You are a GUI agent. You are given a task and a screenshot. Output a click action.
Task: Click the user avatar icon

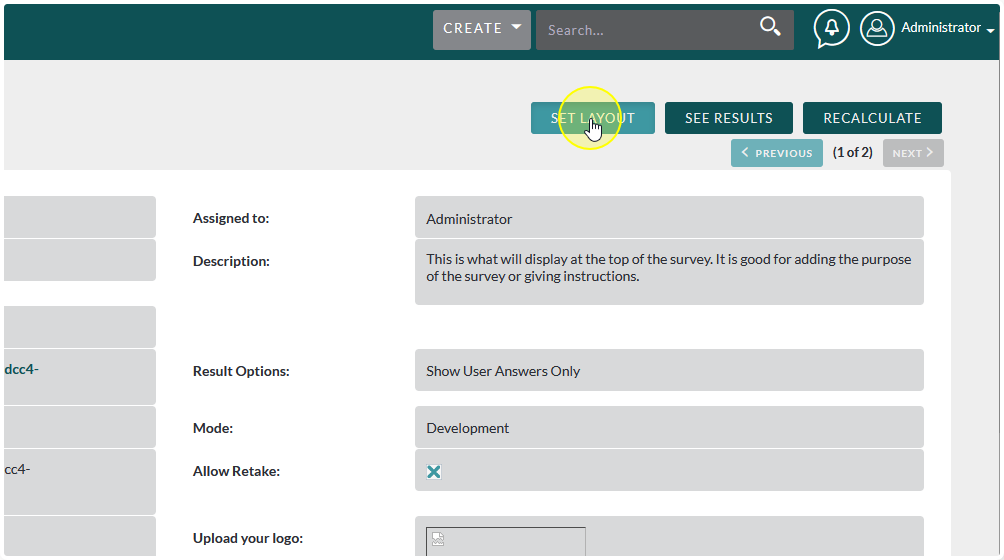[x=877, y=29]
